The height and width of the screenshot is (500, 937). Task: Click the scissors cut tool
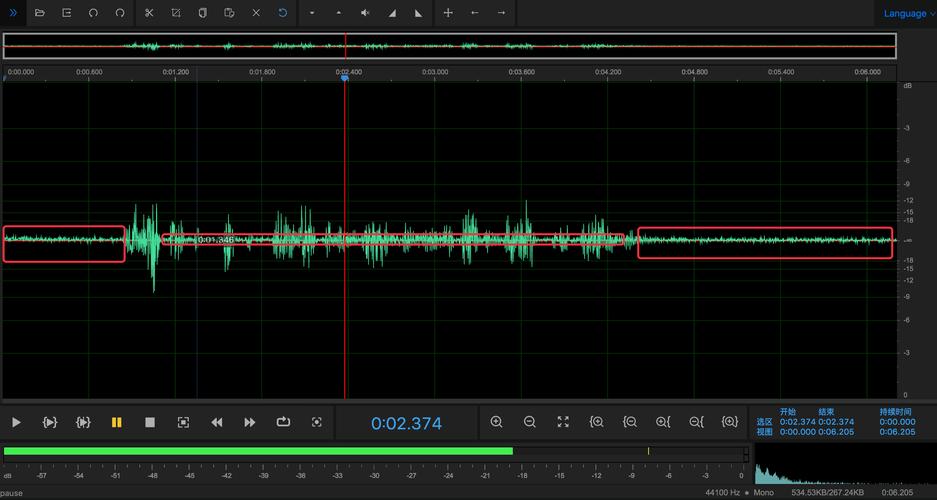[148, 13]
